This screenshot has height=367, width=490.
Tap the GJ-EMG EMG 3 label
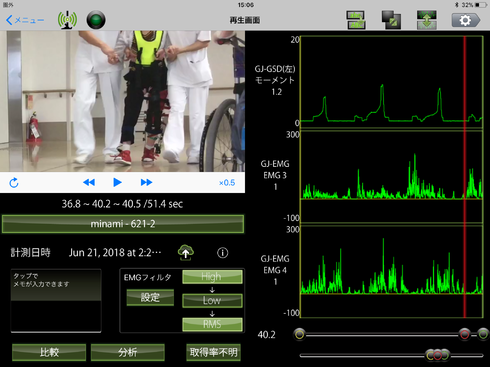tap(275, 175)
